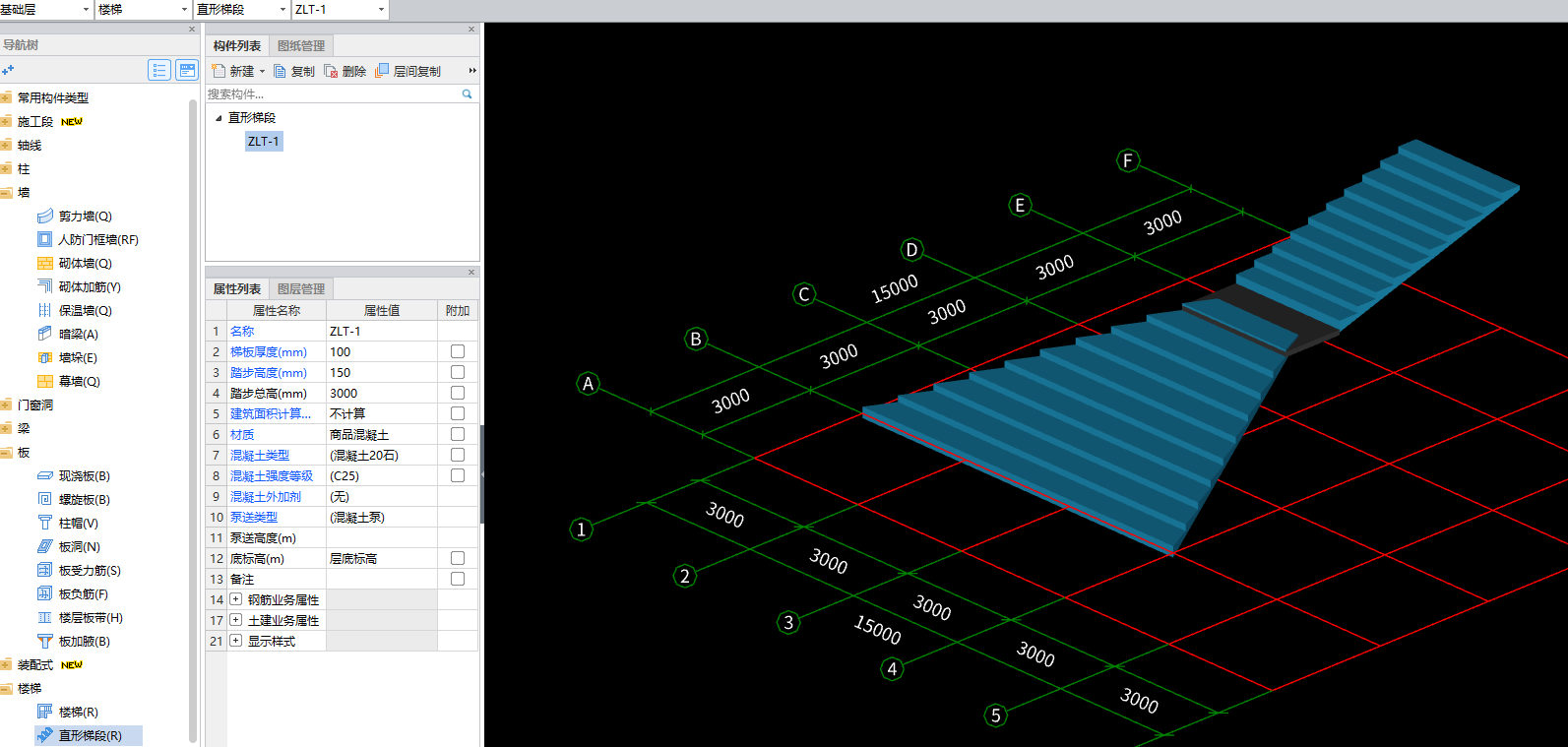Click the 删除 delete component button
The image size is (1568, 747).
(345, 71)
